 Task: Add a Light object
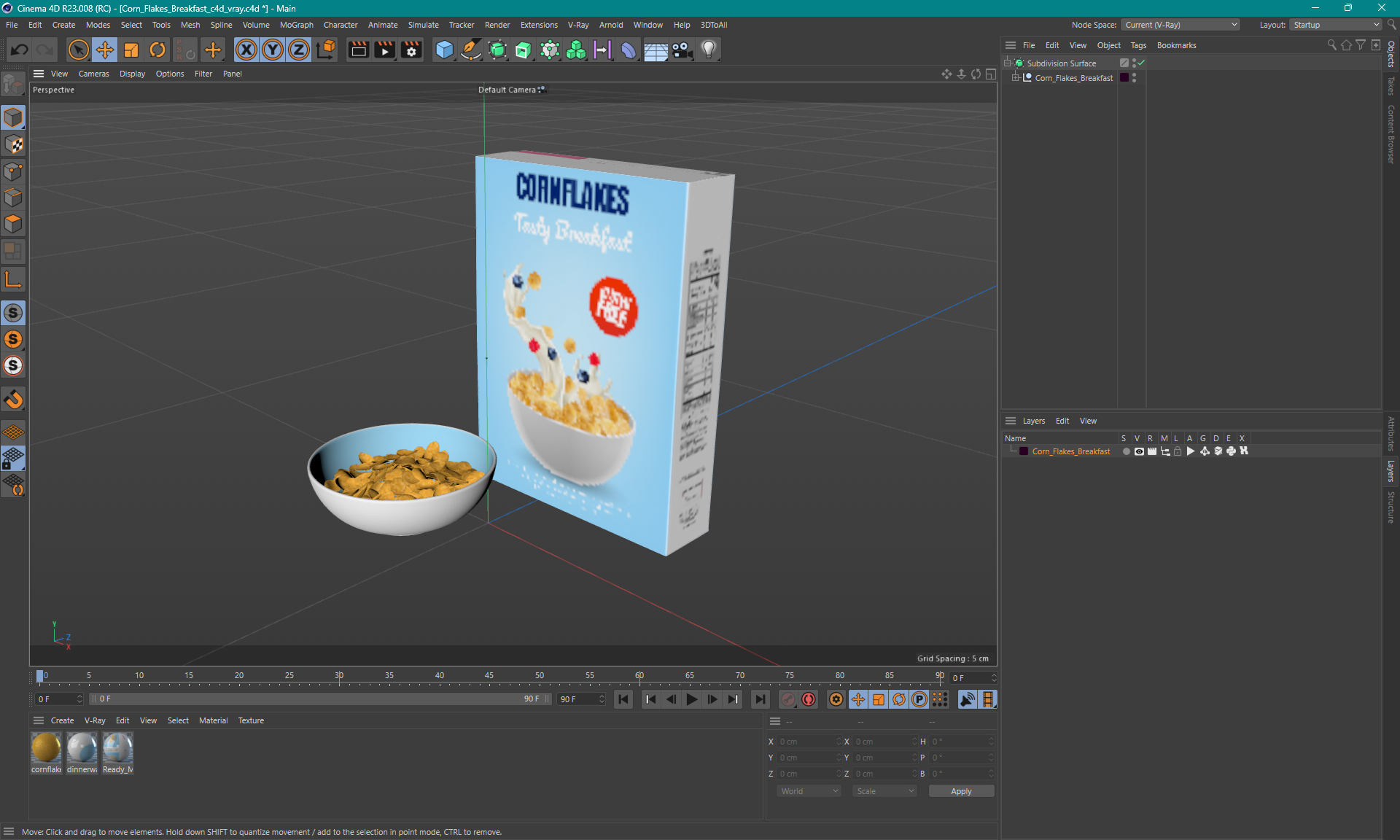click(709, 50)
